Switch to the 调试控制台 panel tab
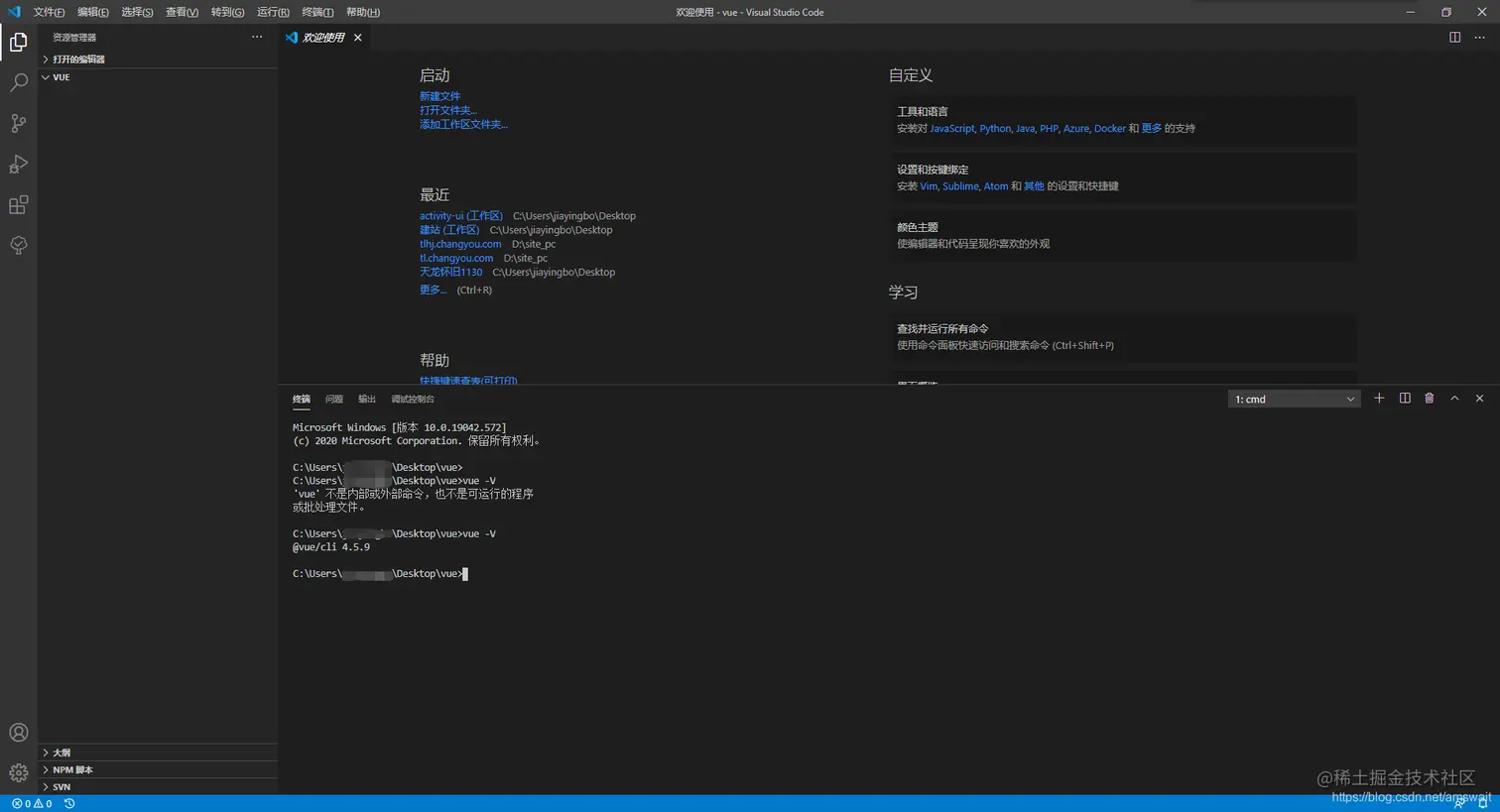This screenshot has width=1500, height=812. click(x=413, y=399)
